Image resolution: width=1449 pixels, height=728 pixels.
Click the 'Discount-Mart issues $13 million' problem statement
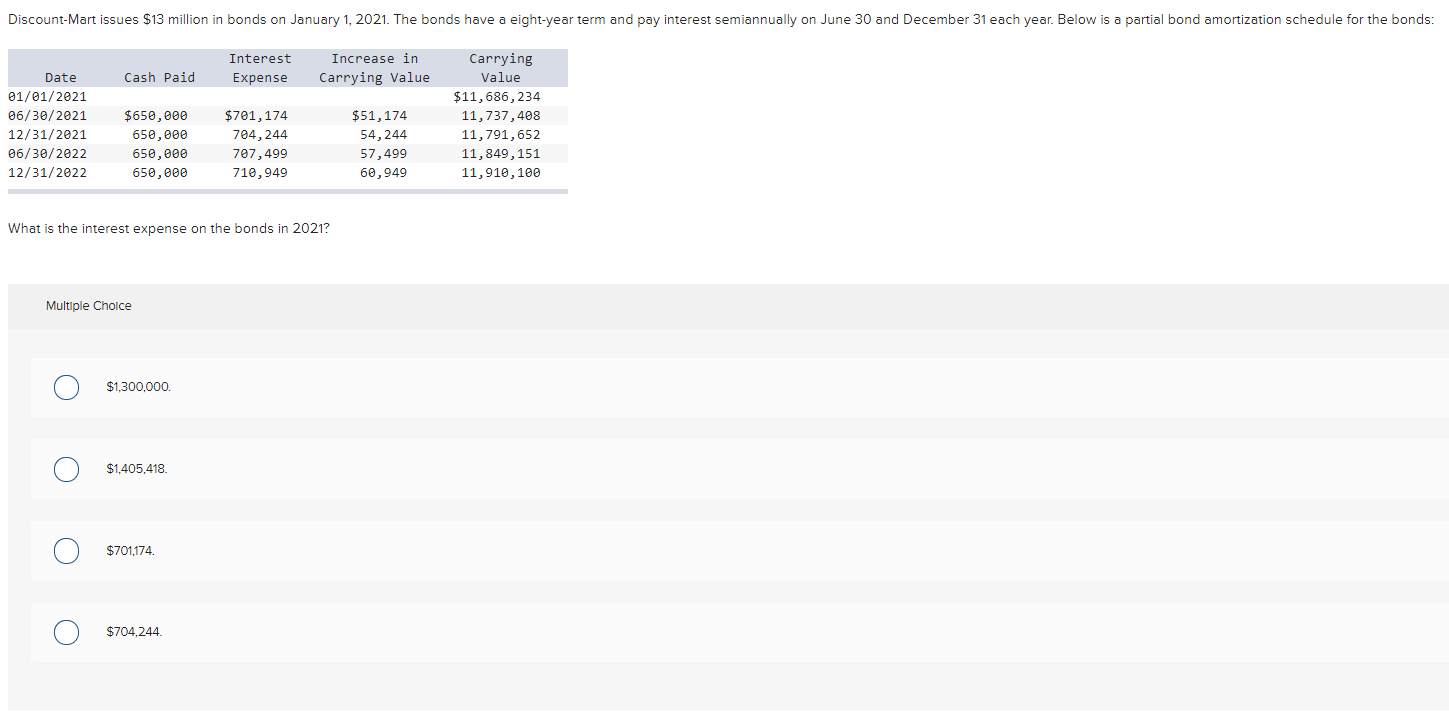(x=721, y=21)
